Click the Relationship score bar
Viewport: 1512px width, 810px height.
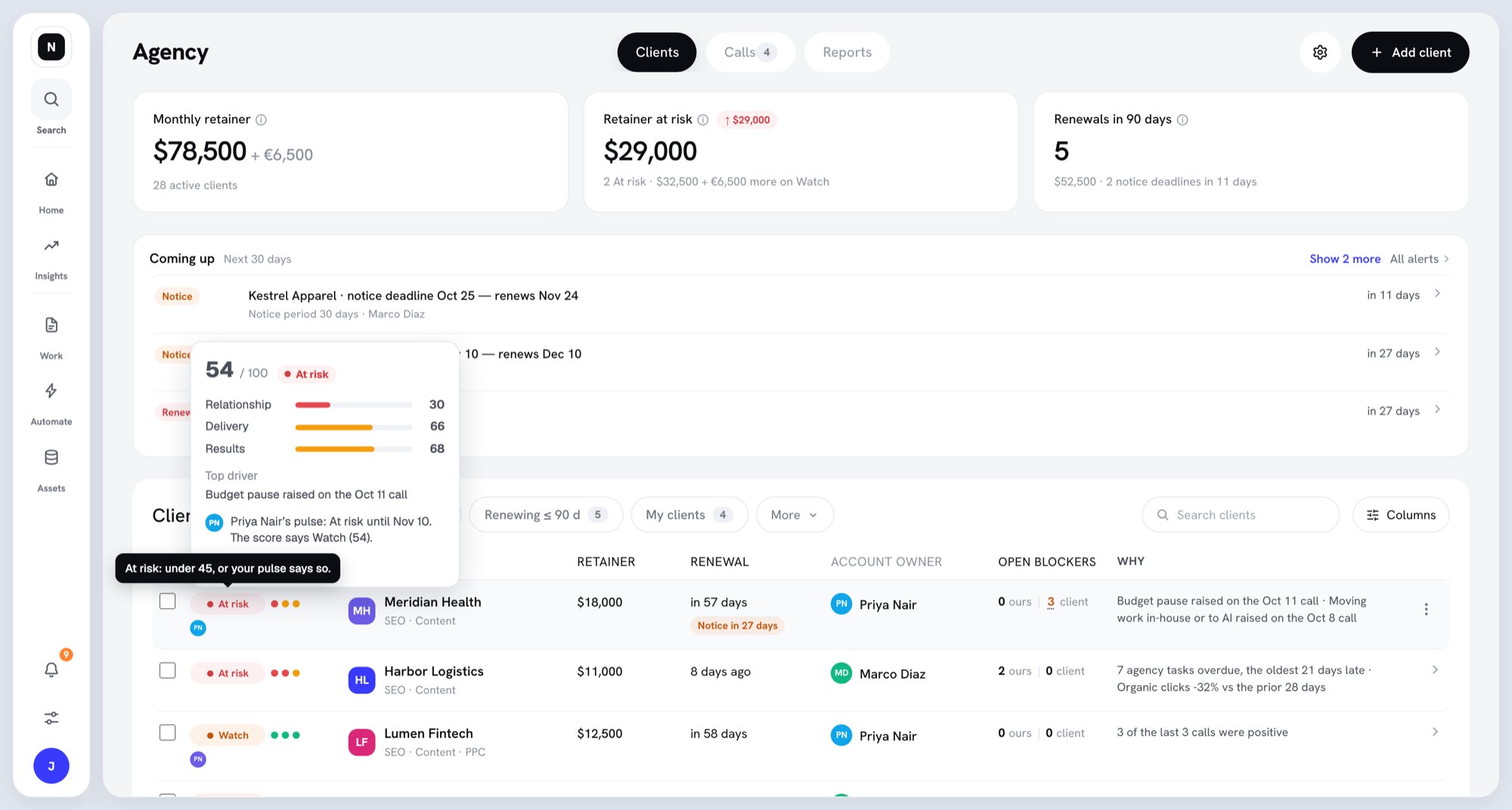click(x=353, y=405)
